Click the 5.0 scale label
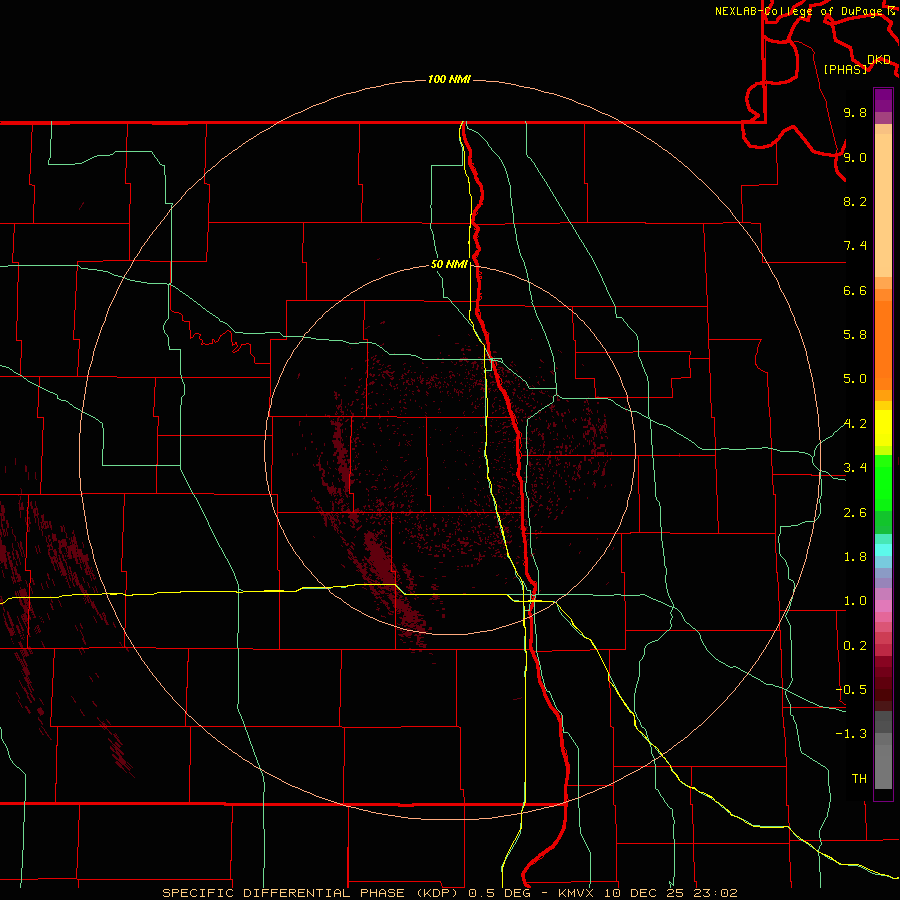This screenshot has width=900, height=900. (x=855, y=379)
